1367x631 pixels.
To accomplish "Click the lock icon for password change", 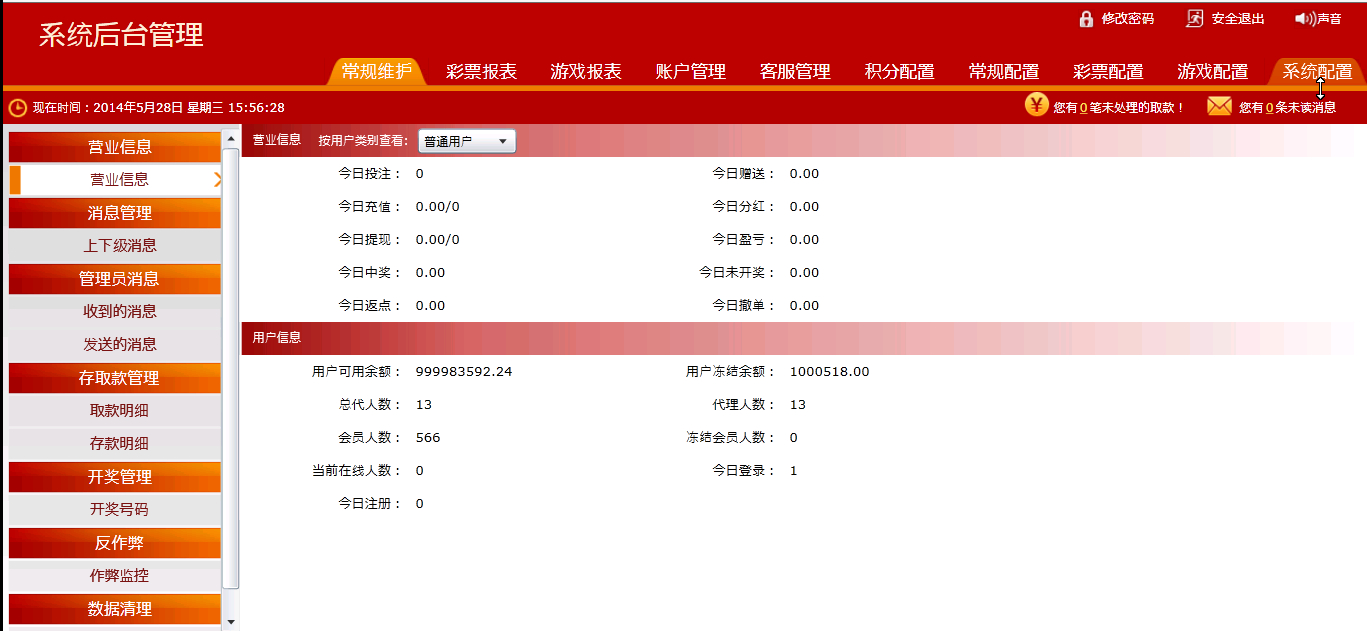I will point(1086,19).
